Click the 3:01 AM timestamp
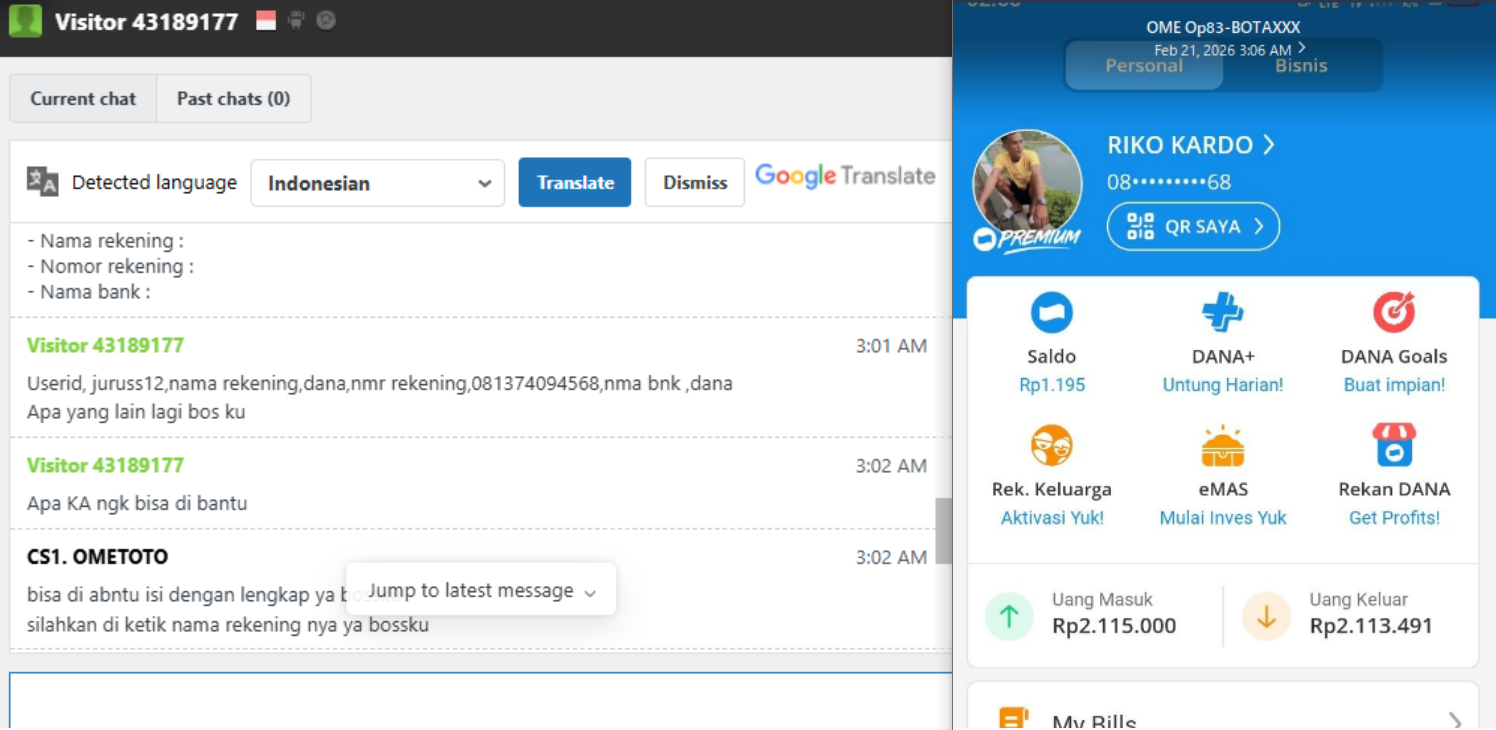Image resolution: width=1496 pixels, height=730 pixels. pyautogui.click(x=891, y=346)
